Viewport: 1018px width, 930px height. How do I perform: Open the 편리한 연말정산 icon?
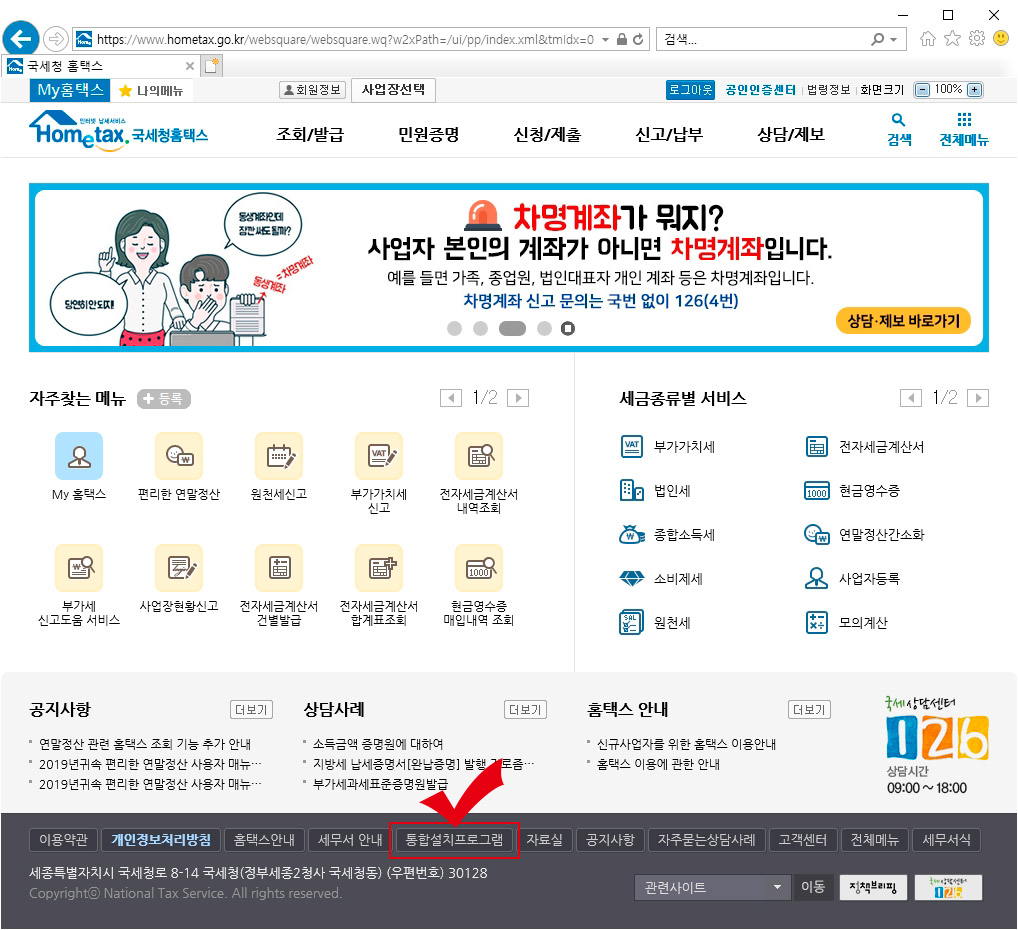[179, 457]
